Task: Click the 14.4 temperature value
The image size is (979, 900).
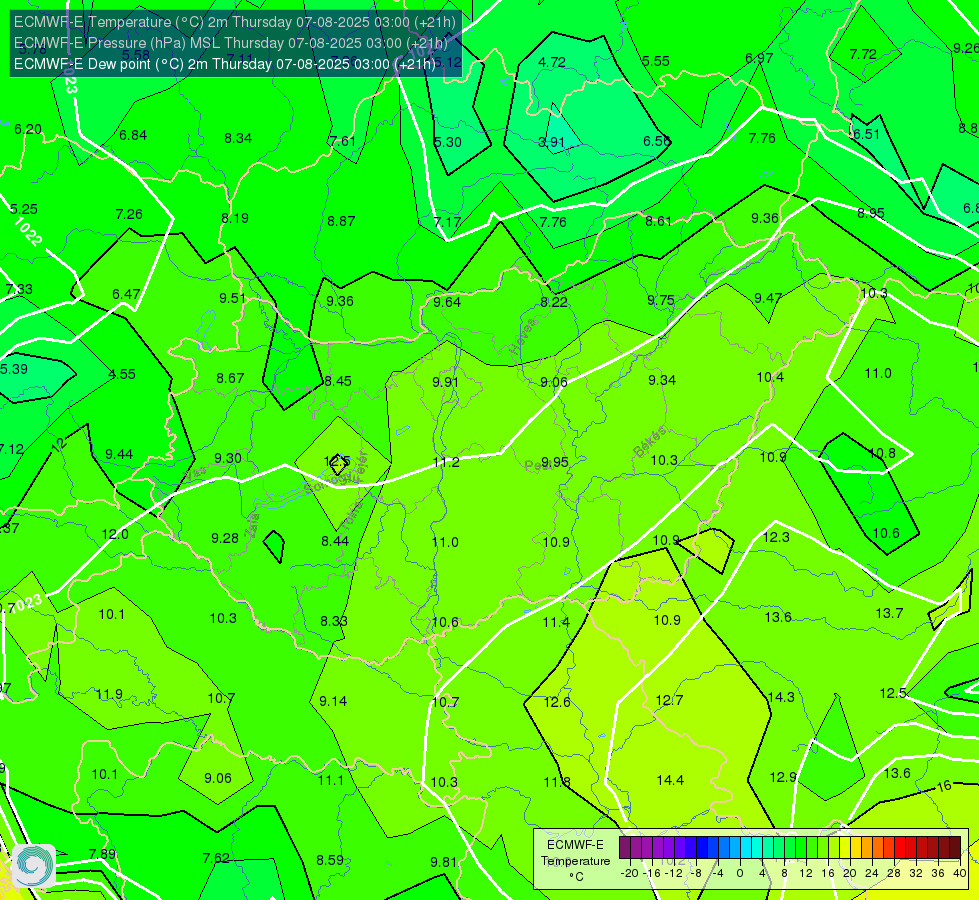Action: pyautogui.click(x=670, y=780)
